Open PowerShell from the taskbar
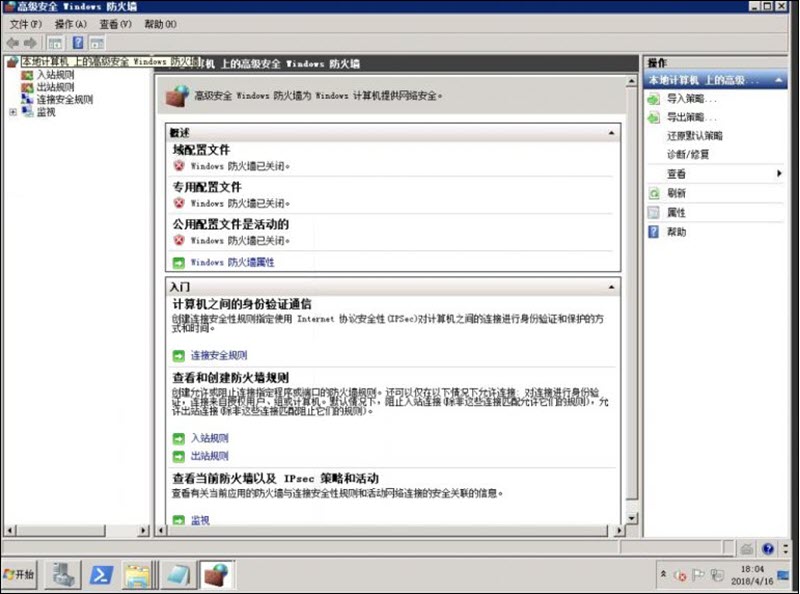Screen dimensions: 800x594 [100, 574]
